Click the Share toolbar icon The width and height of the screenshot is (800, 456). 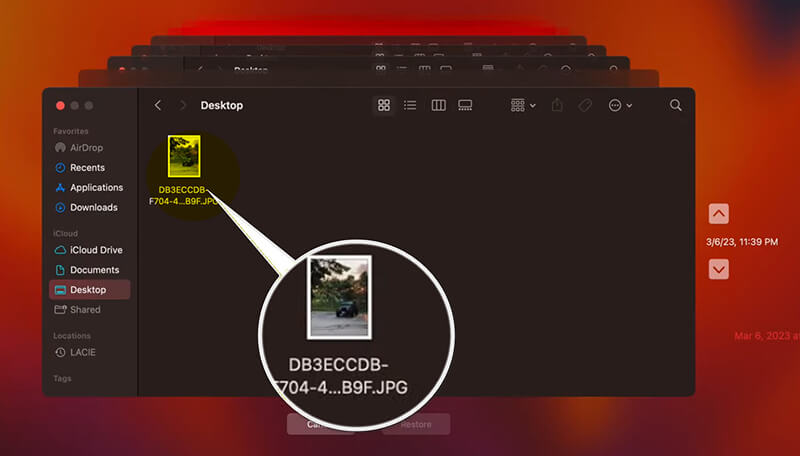click(557, 105)
